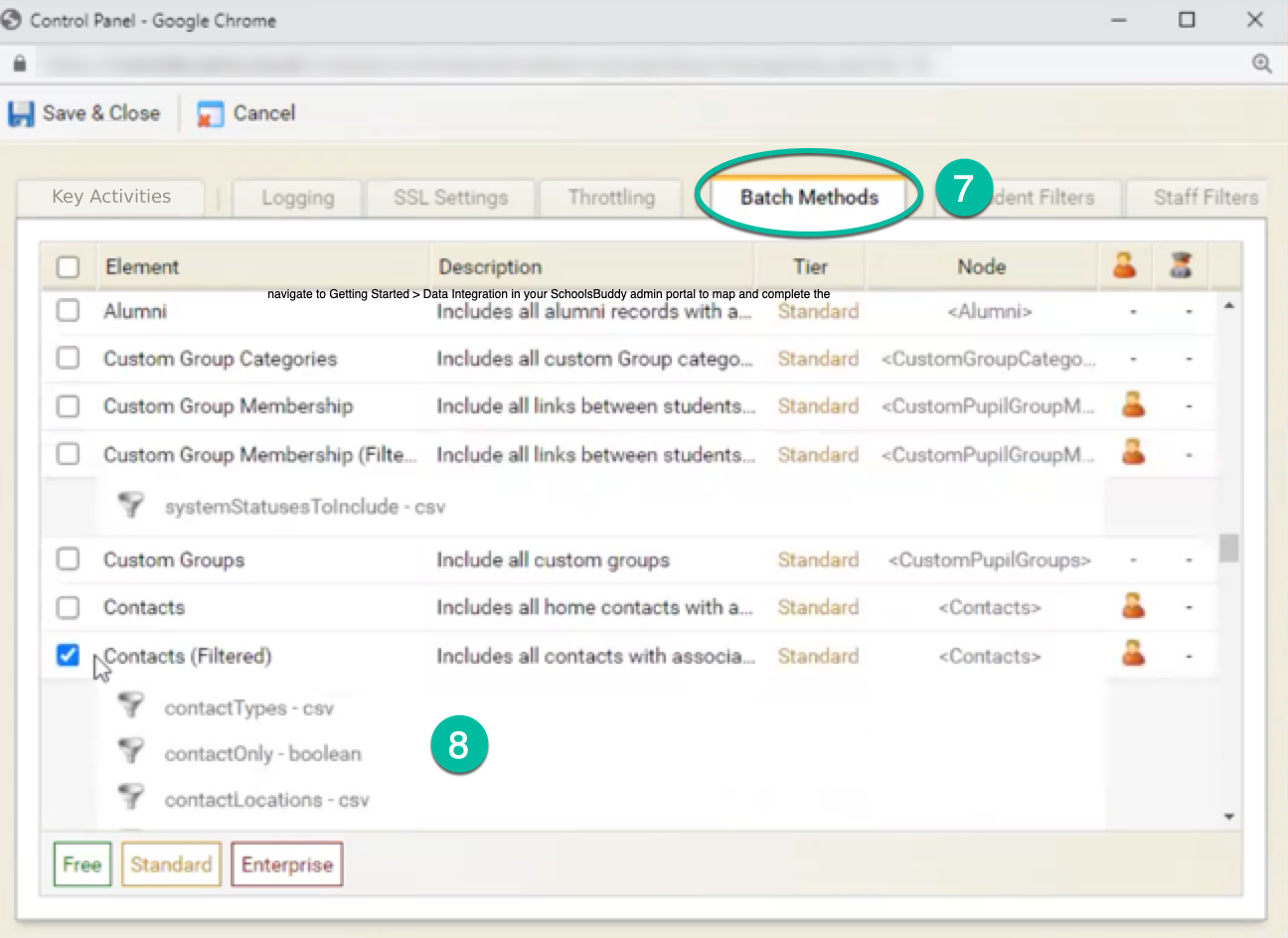Click person icon in Contacts (Filtered) row

tap(1133, 654)
